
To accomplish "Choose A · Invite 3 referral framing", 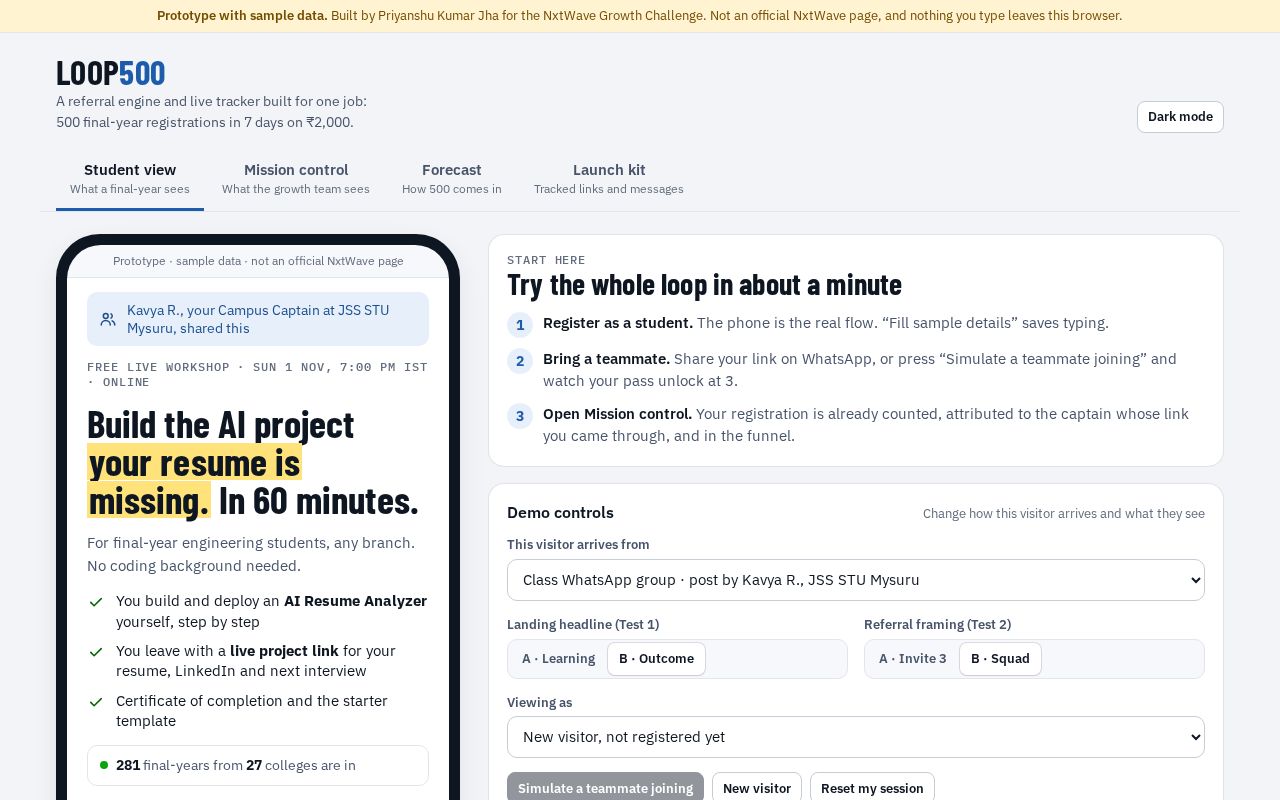I will (912, 659).
